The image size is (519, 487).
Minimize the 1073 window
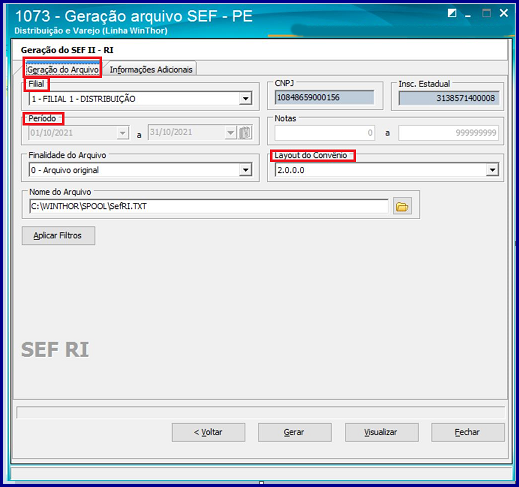coord(468,15)
